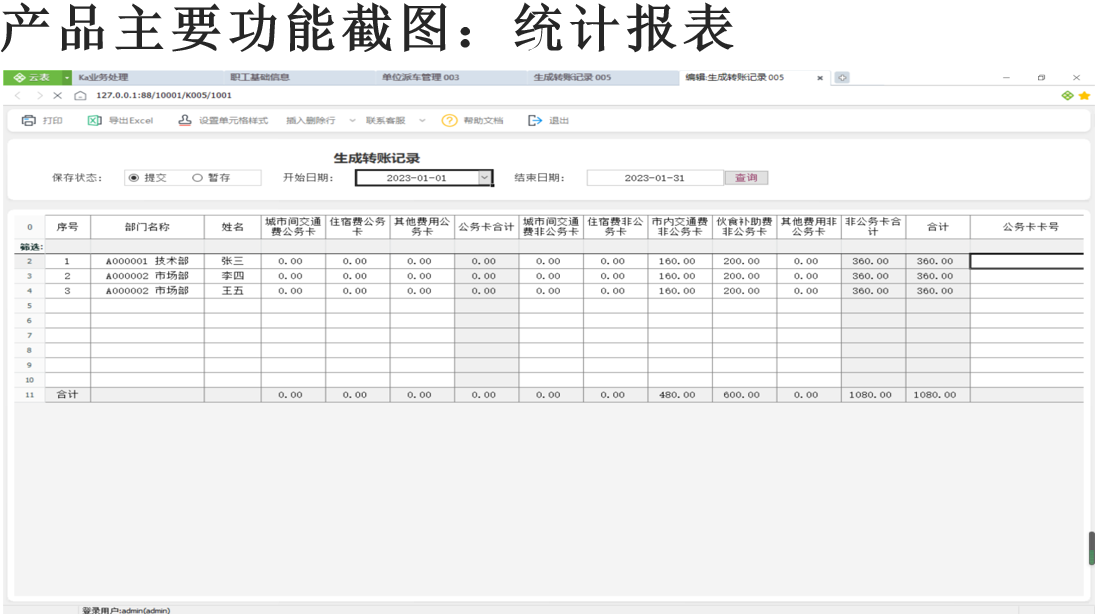Click the name cell 李四
1097x614 pixels.
coord(232,276)
